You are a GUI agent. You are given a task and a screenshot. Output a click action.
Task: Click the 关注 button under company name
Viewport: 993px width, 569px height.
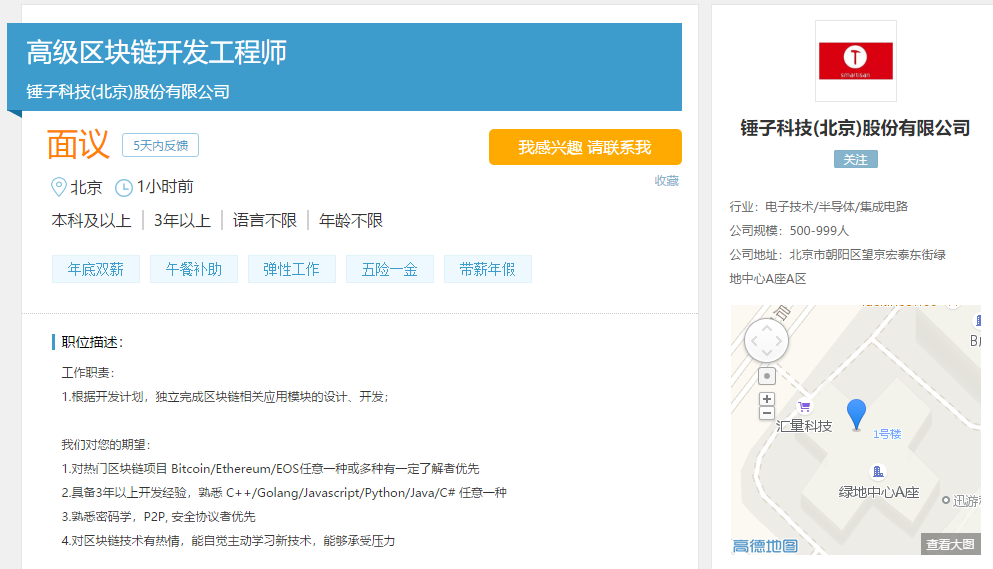[x=856, y=159]
